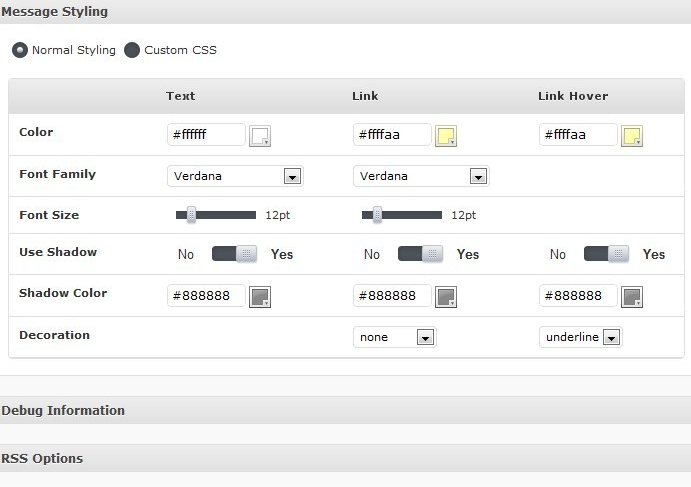
Task: Toggle the Use Shadow switch for Link Hover
Action: (606, 254)
